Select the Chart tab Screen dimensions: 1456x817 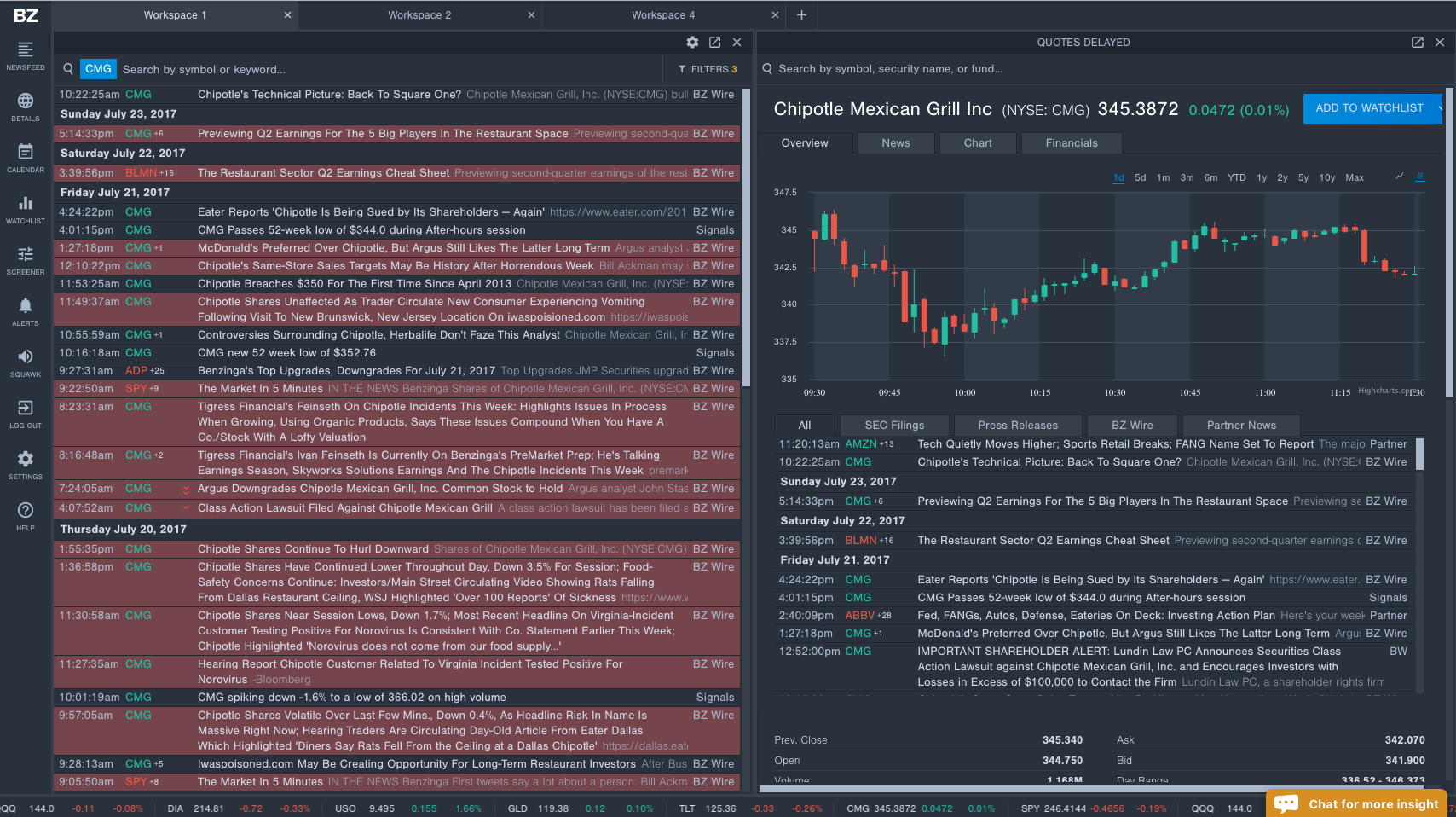978,143
